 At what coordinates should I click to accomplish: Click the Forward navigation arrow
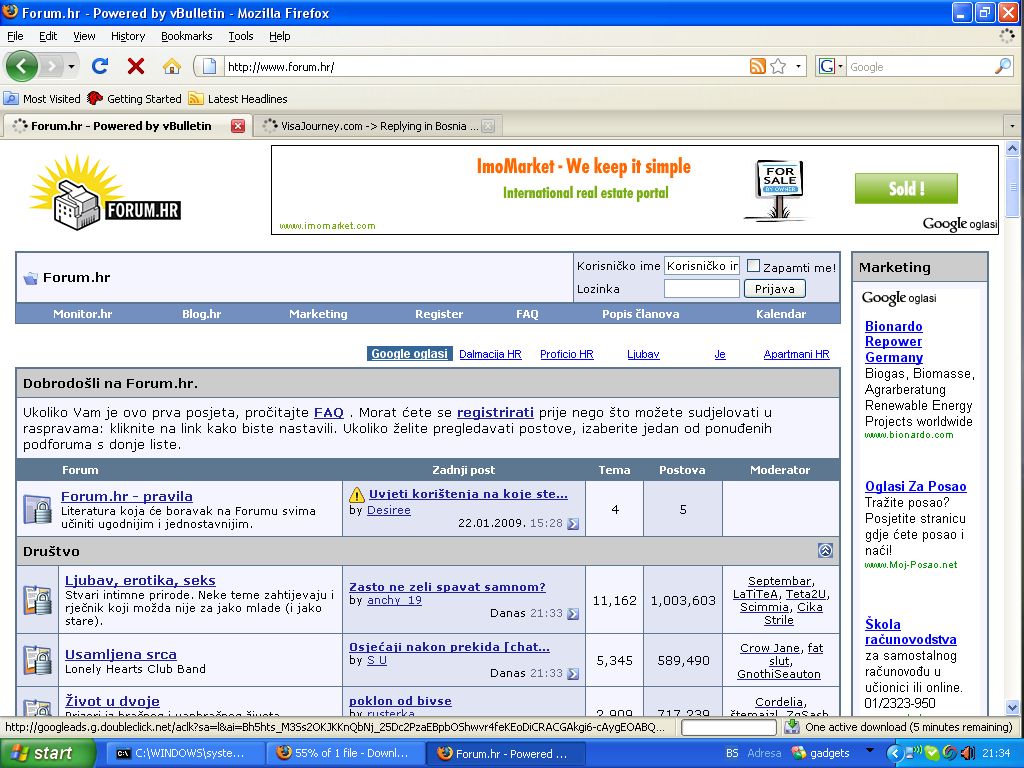(x=52, y=66)
